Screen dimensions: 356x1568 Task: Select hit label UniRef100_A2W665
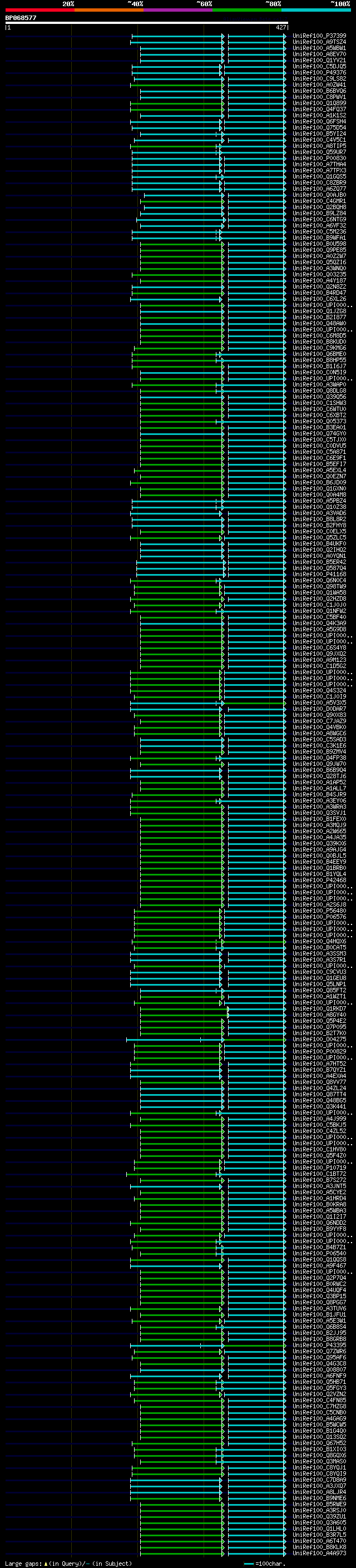319,832
